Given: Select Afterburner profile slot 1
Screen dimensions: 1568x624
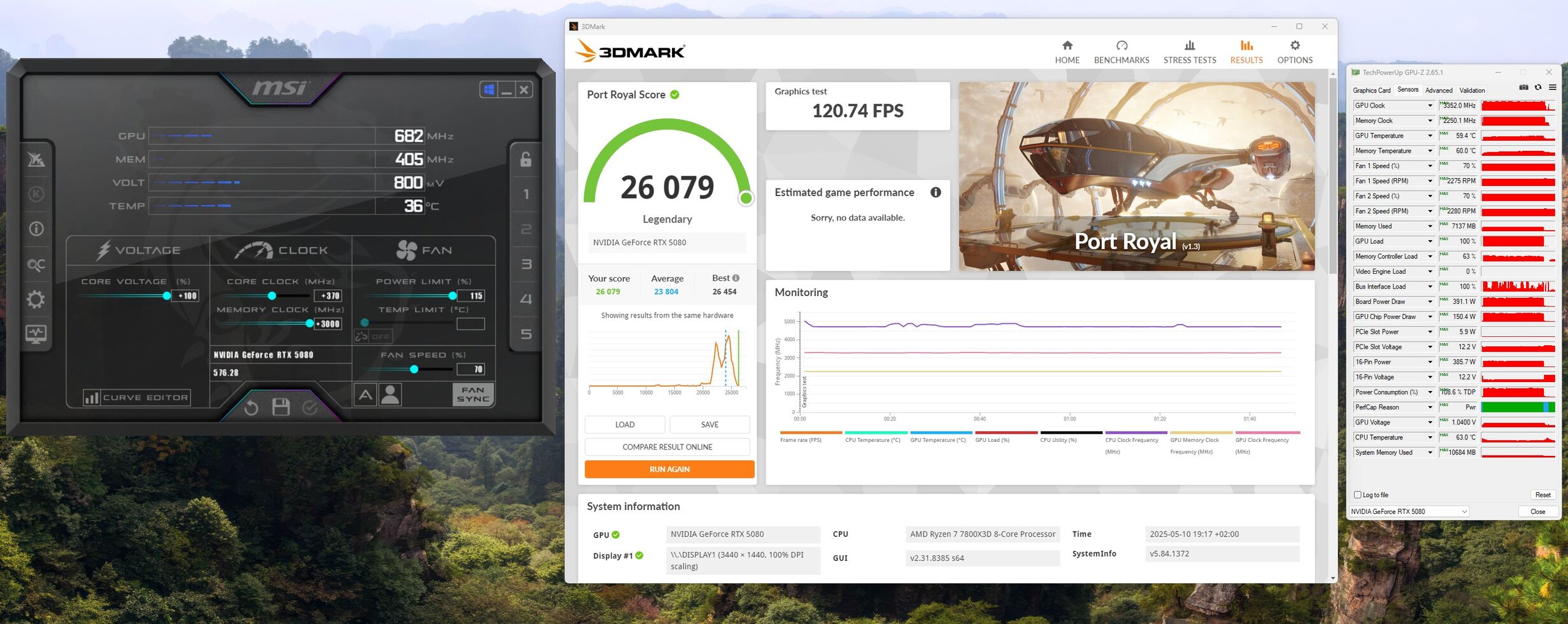Looking at the screenshot, I should point(525,194).
